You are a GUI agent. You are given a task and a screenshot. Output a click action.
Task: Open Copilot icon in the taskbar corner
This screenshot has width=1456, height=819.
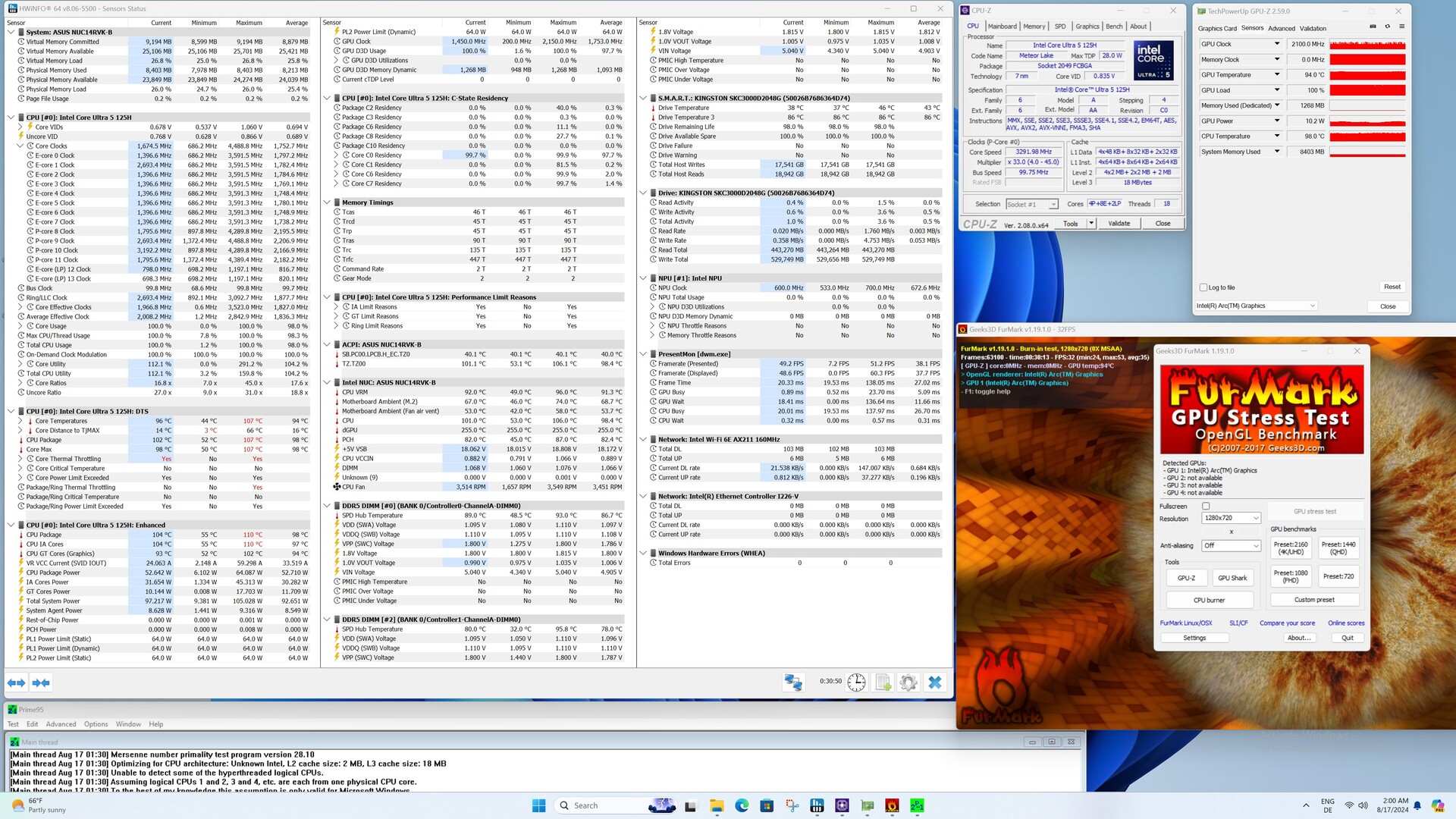[1438, 805]
